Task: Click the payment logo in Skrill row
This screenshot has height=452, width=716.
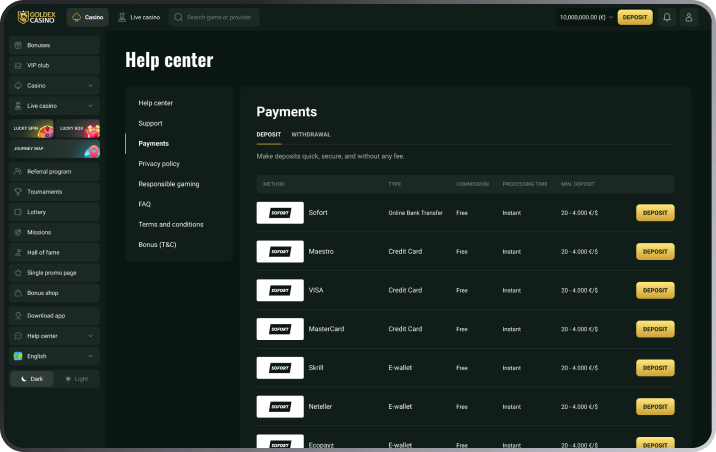Action: coord(280,368)
